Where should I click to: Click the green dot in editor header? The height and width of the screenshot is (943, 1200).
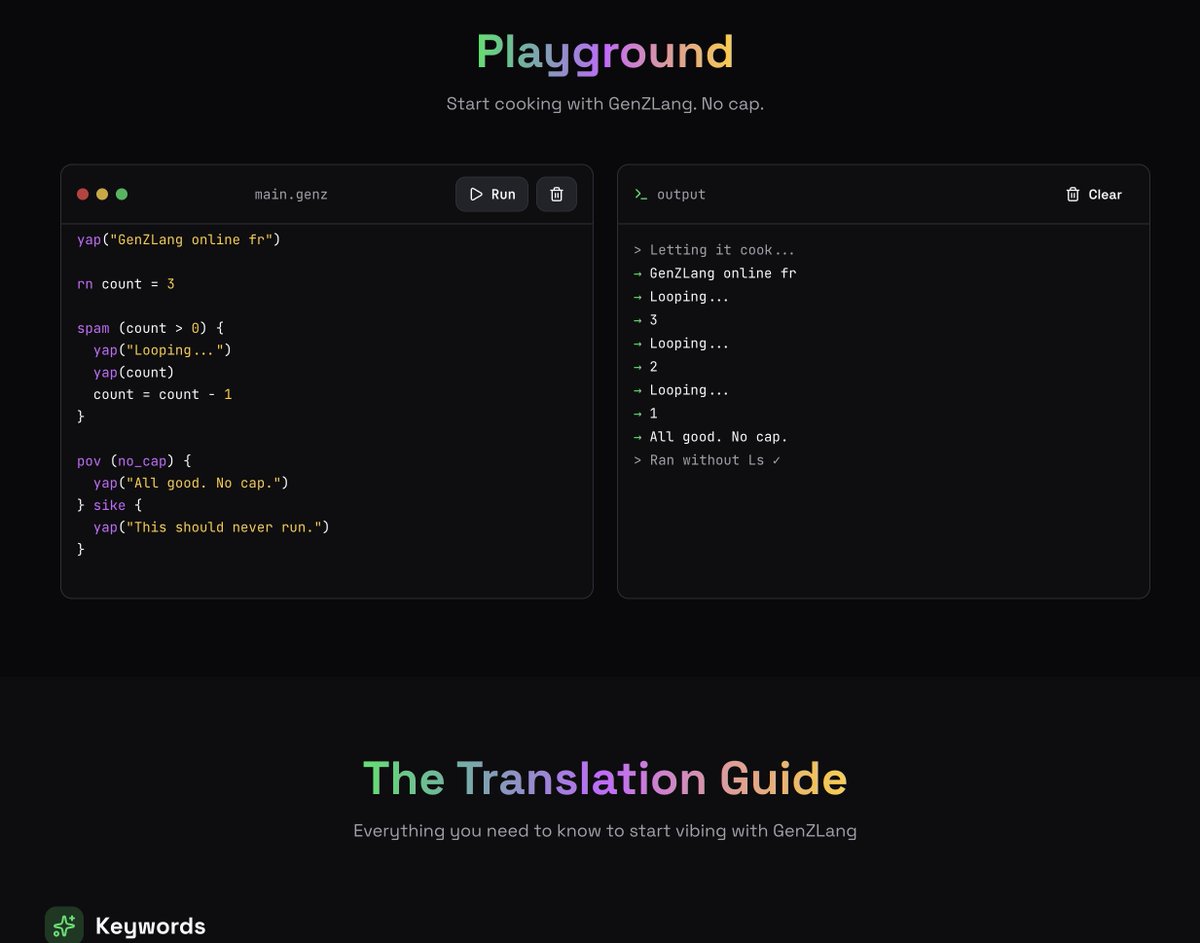[122, 194]
